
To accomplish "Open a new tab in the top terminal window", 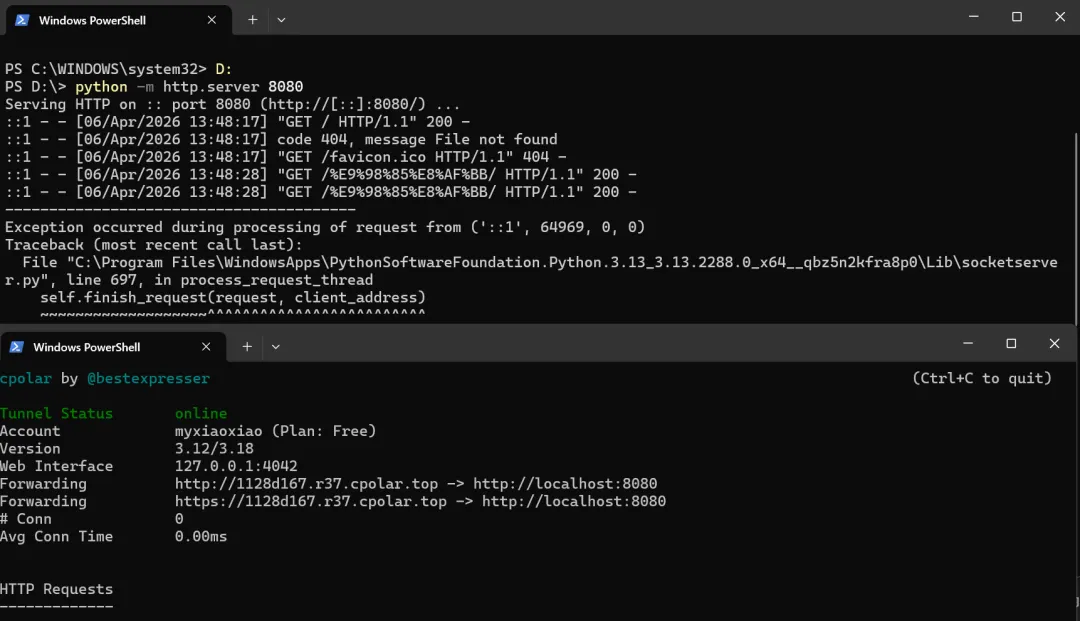I will click(x=253, y=20).
